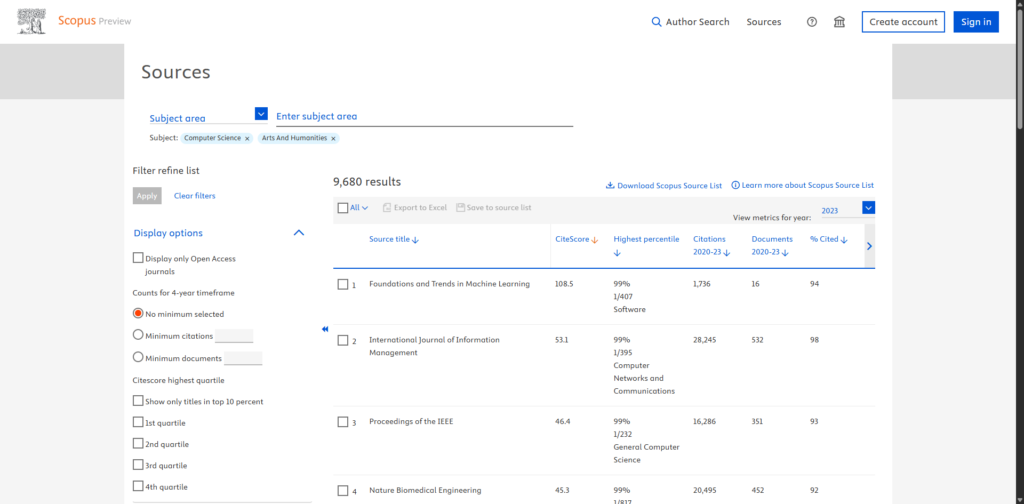Screen dimensions: 1024x504
Task: Check the 1st quartile box
Action: point(138,422)
